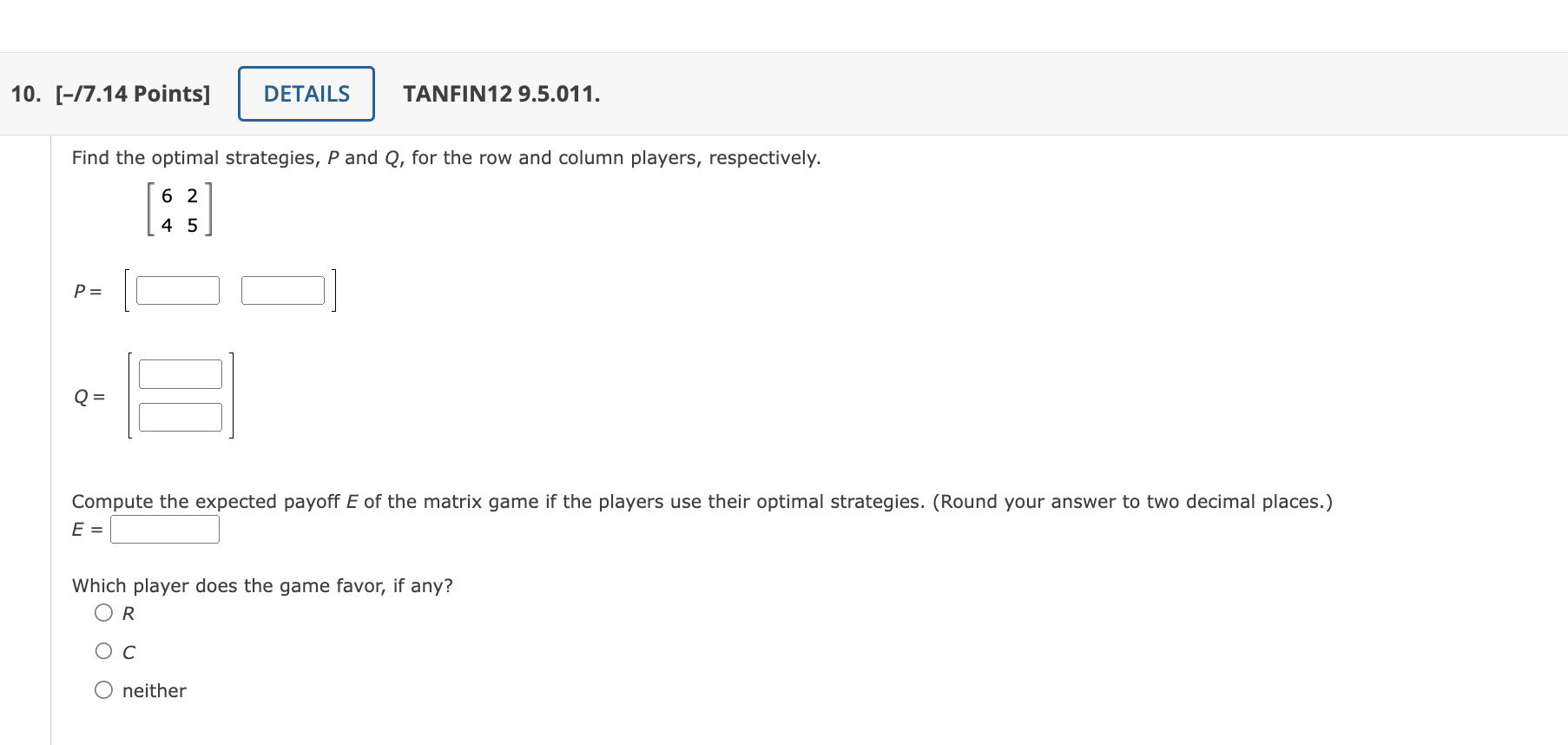1568x745 pixels.
Task: Click the TANFIN12 9.5.011 assignment label
Action: (501, 94)
